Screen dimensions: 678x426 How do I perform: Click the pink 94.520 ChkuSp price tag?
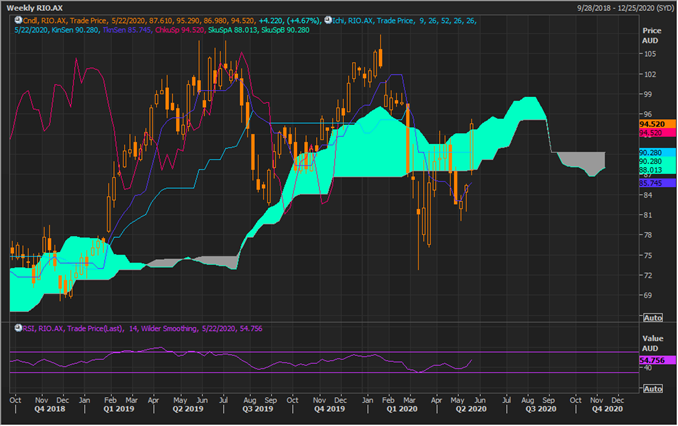coord(657,133)
